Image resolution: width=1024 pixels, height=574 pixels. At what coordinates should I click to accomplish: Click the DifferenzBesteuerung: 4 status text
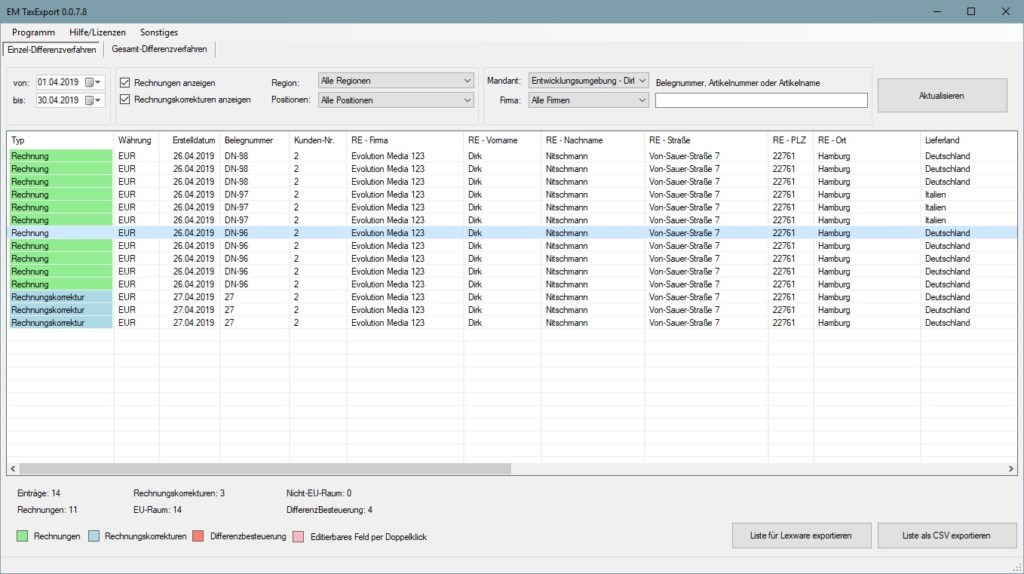[x=329, y=510]
